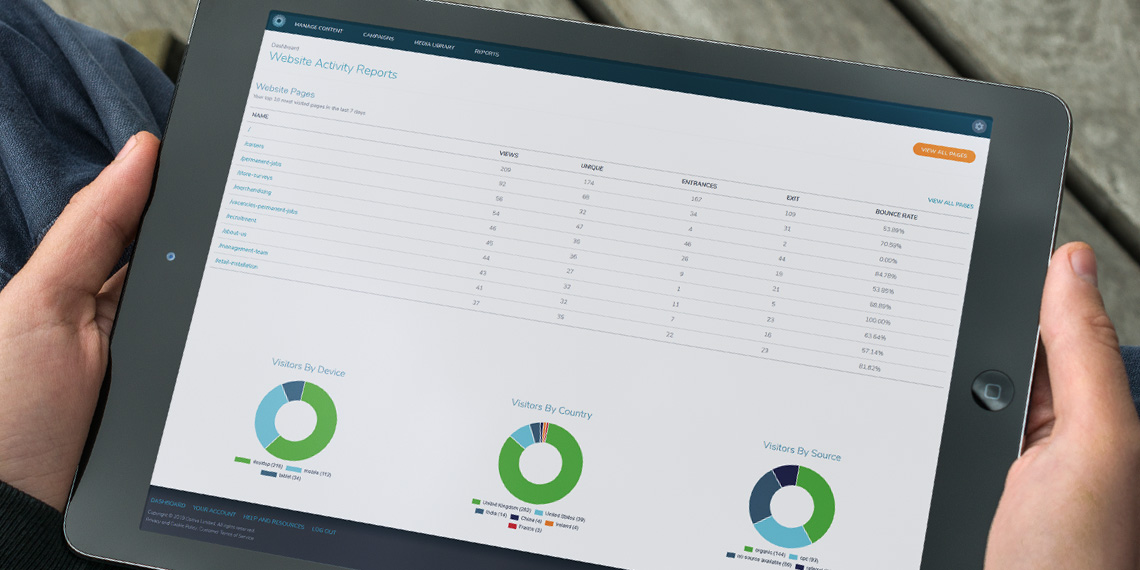
Task: Click the footer Help and Resources link
Action: [273, 521]
